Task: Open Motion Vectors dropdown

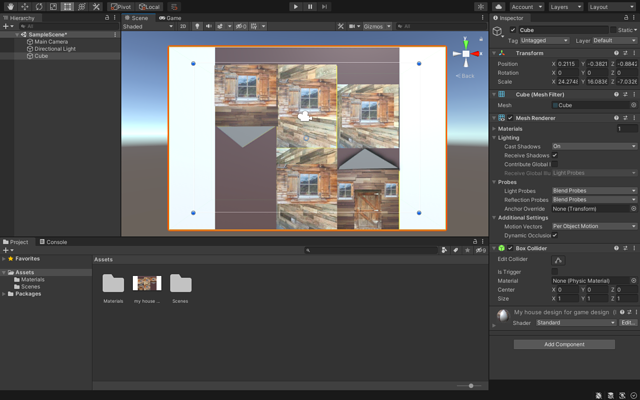Action: coord(594,226)
